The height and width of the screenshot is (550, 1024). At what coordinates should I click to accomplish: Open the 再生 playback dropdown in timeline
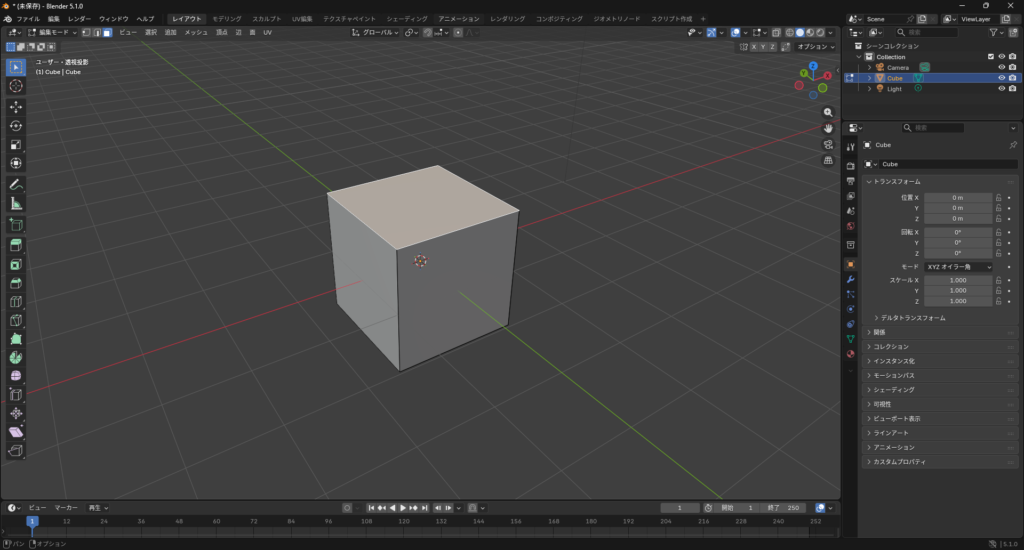(x=98, y=508)
